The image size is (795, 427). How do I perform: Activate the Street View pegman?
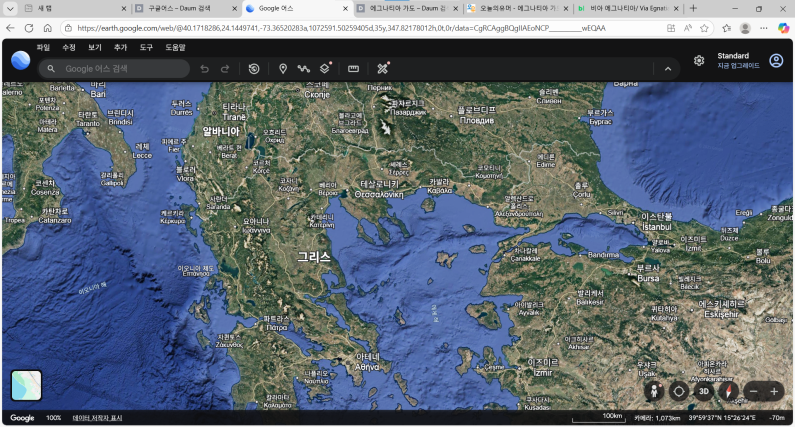655,392
